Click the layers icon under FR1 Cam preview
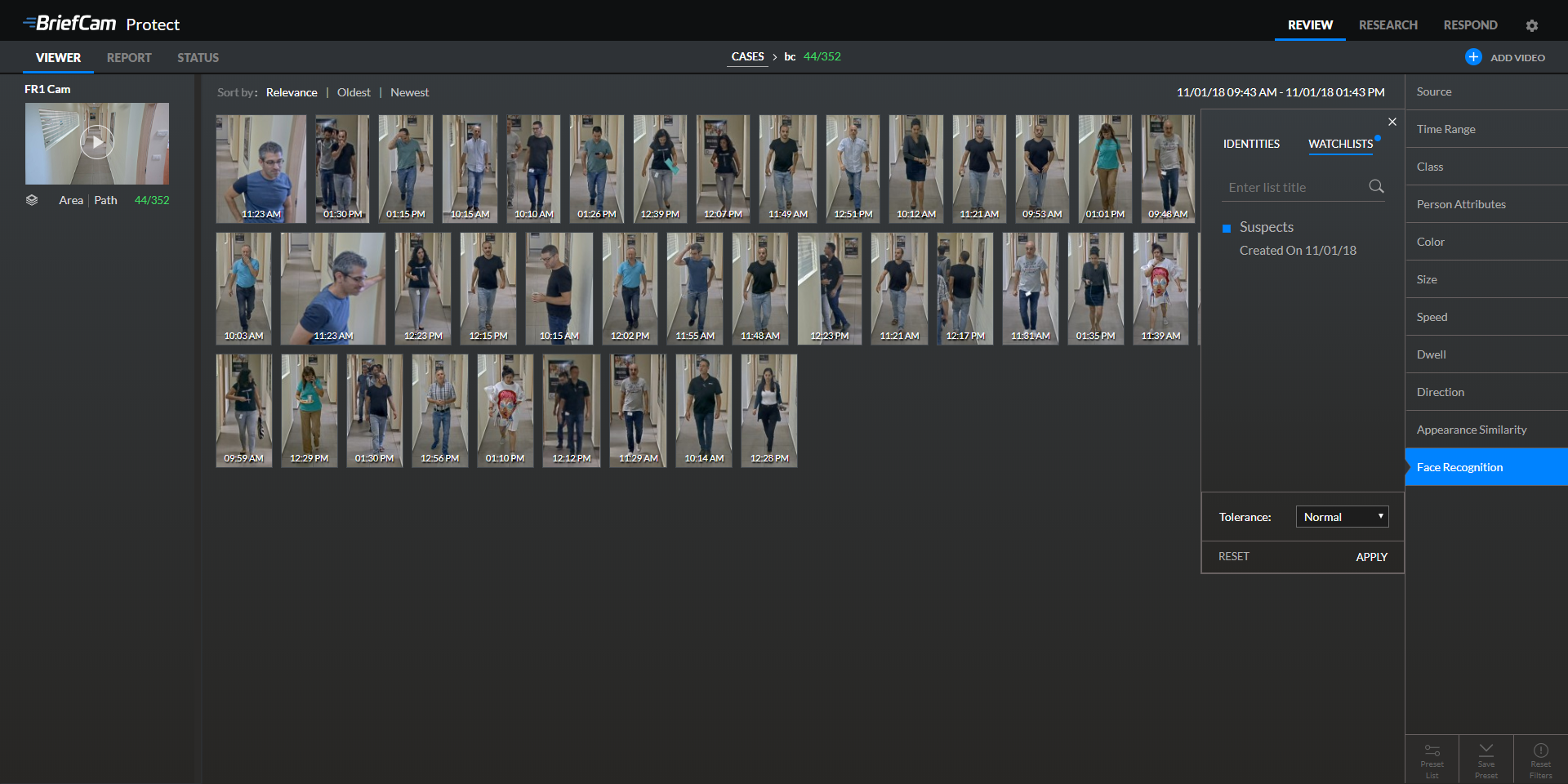This screenshot has width=1568, height=784. click(x=33, y=199)
